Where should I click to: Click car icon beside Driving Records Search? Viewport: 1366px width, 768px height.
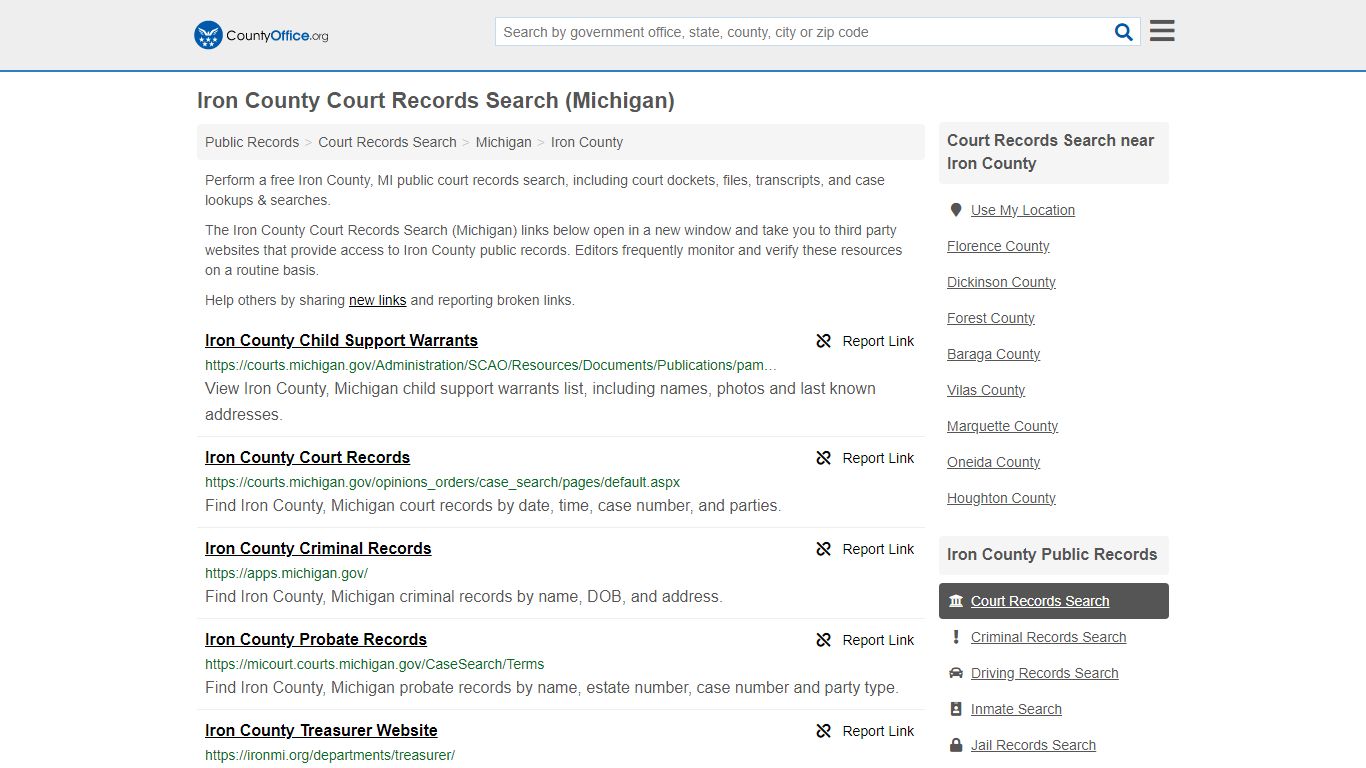point(956,673)
